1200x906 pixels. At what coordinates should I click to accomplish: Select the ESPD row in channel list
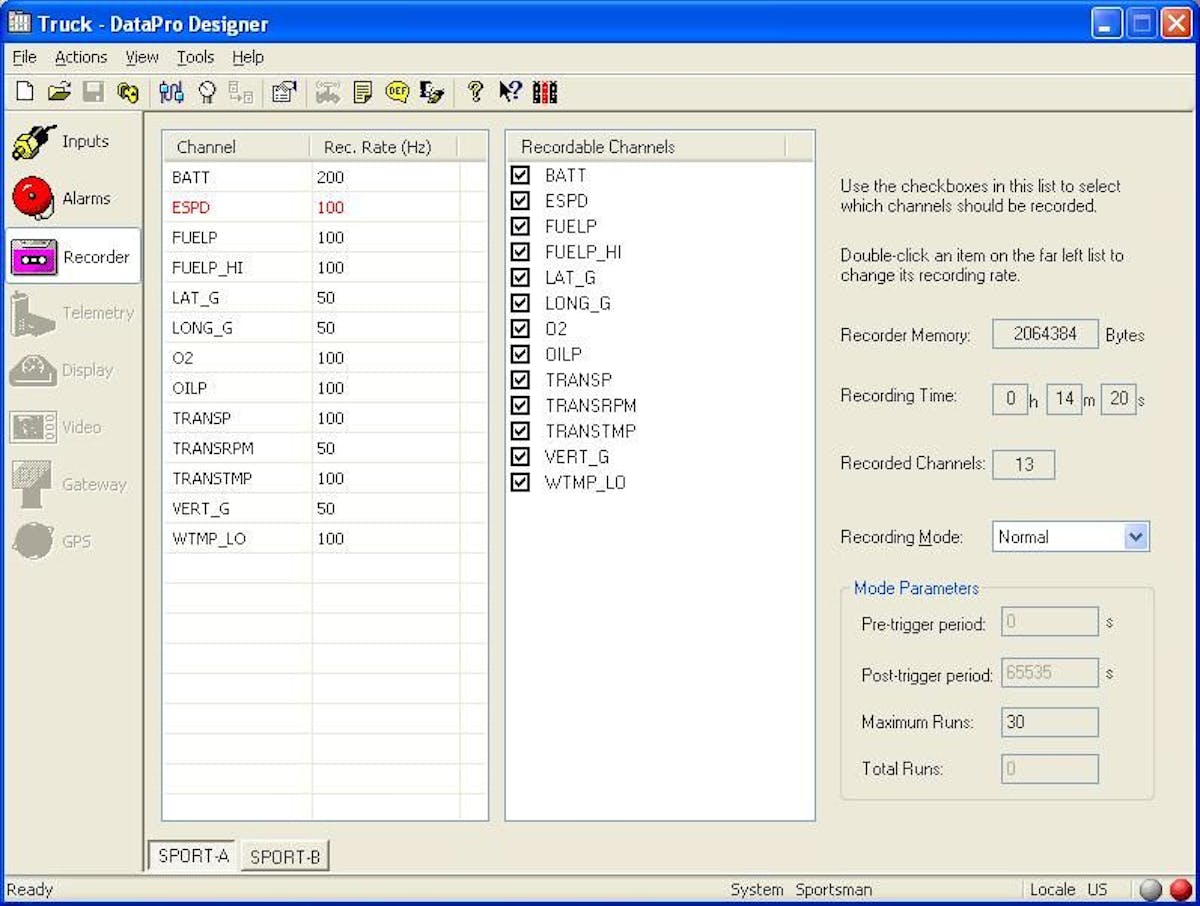(192, 208)
